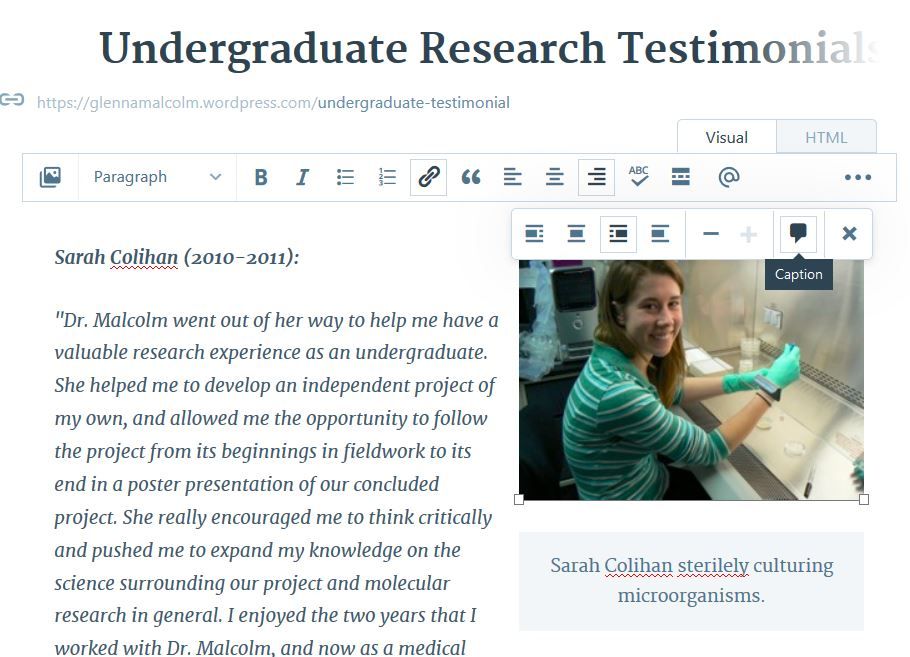Decrease image size with minus icon
910x657 pixels.
click(711, 234)
